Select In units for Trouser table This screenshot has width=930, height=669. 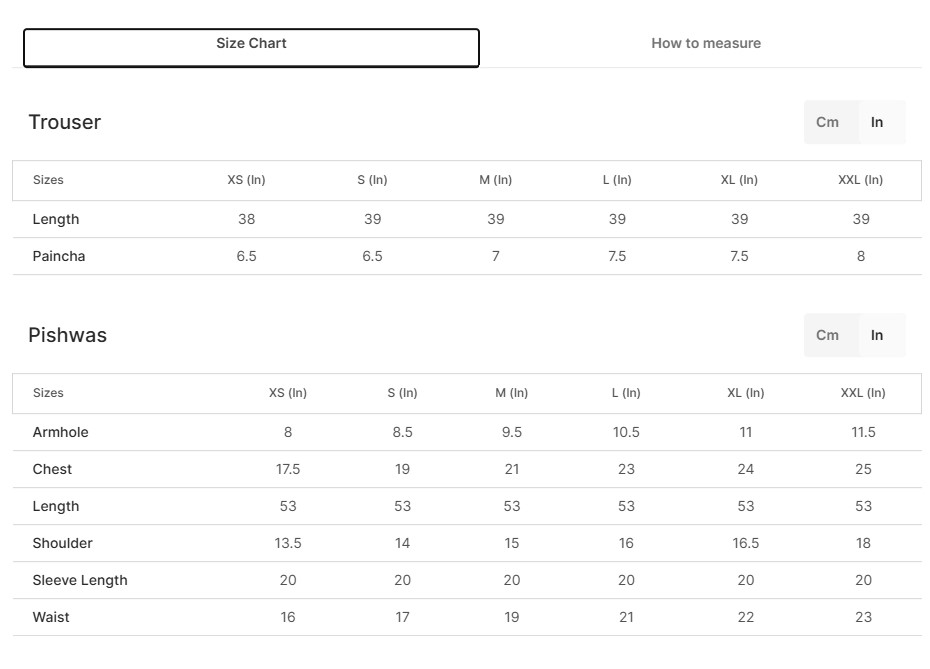tap(877, 122)
